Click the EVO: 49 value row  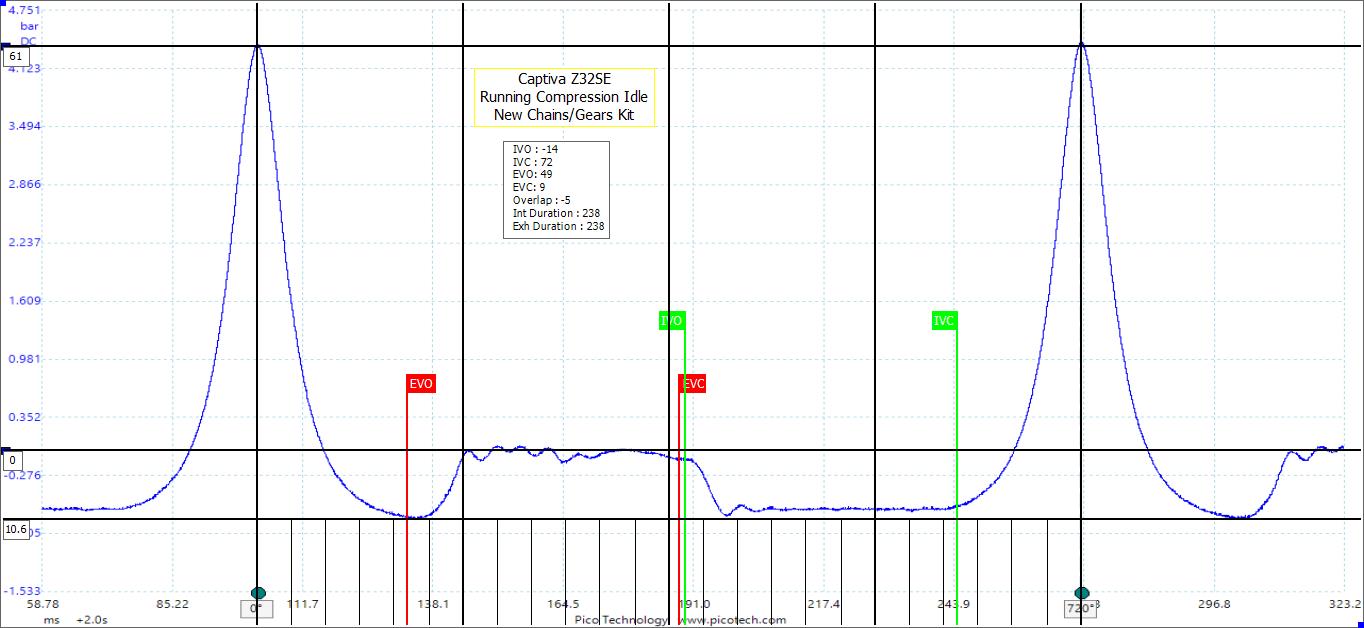click(532, 174)
